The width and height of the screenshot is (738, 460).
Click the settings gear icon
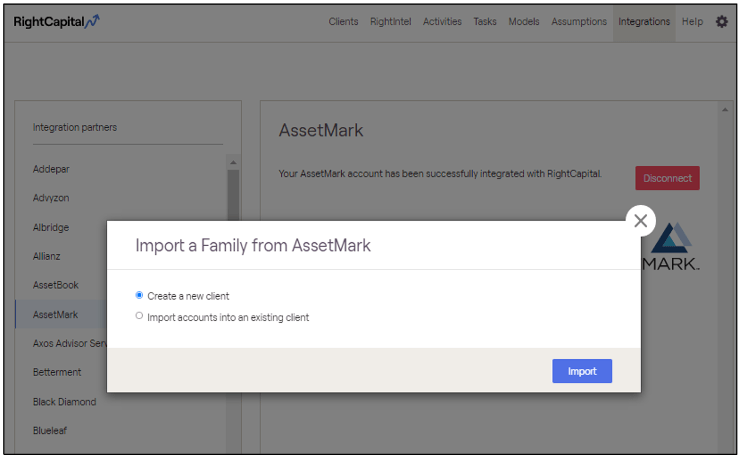tap(721, 22)
